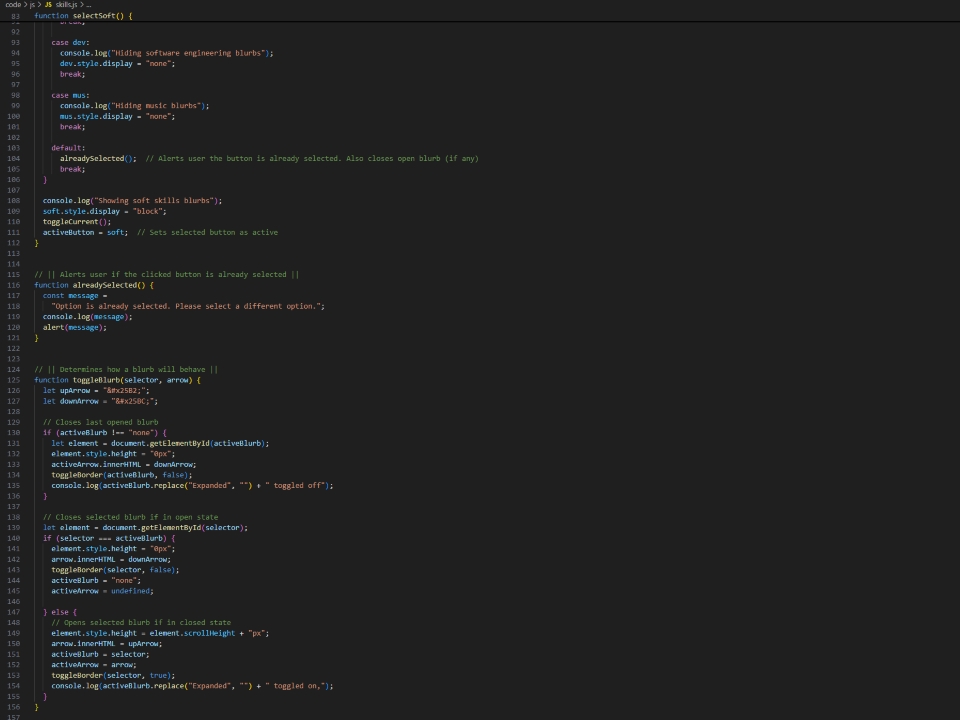Viewport: 960px width, 720px height.
Task: Open the 'skills.js' breadcrumb dropdown
Action: [64, 3]
